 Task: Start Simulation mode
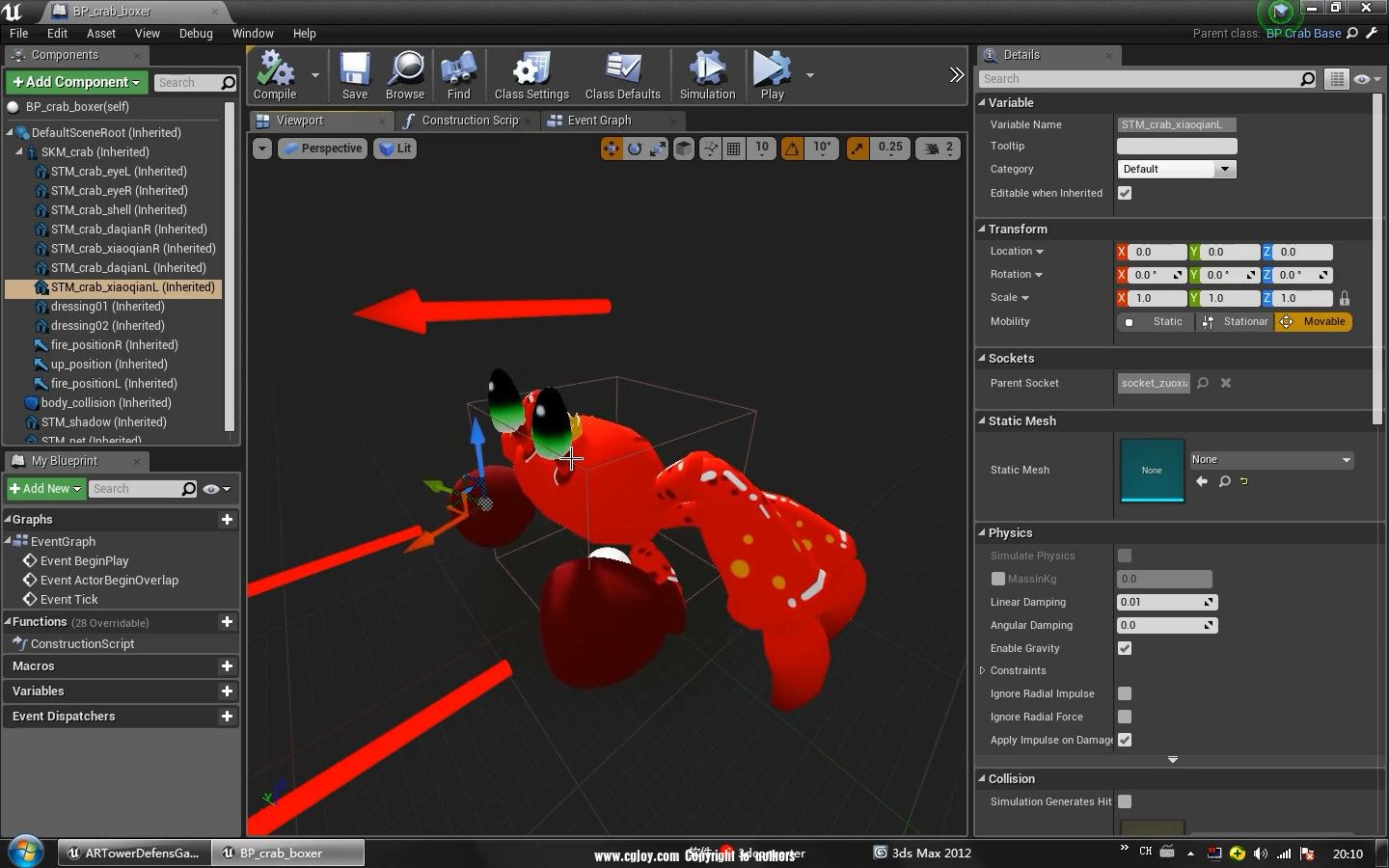707,76
